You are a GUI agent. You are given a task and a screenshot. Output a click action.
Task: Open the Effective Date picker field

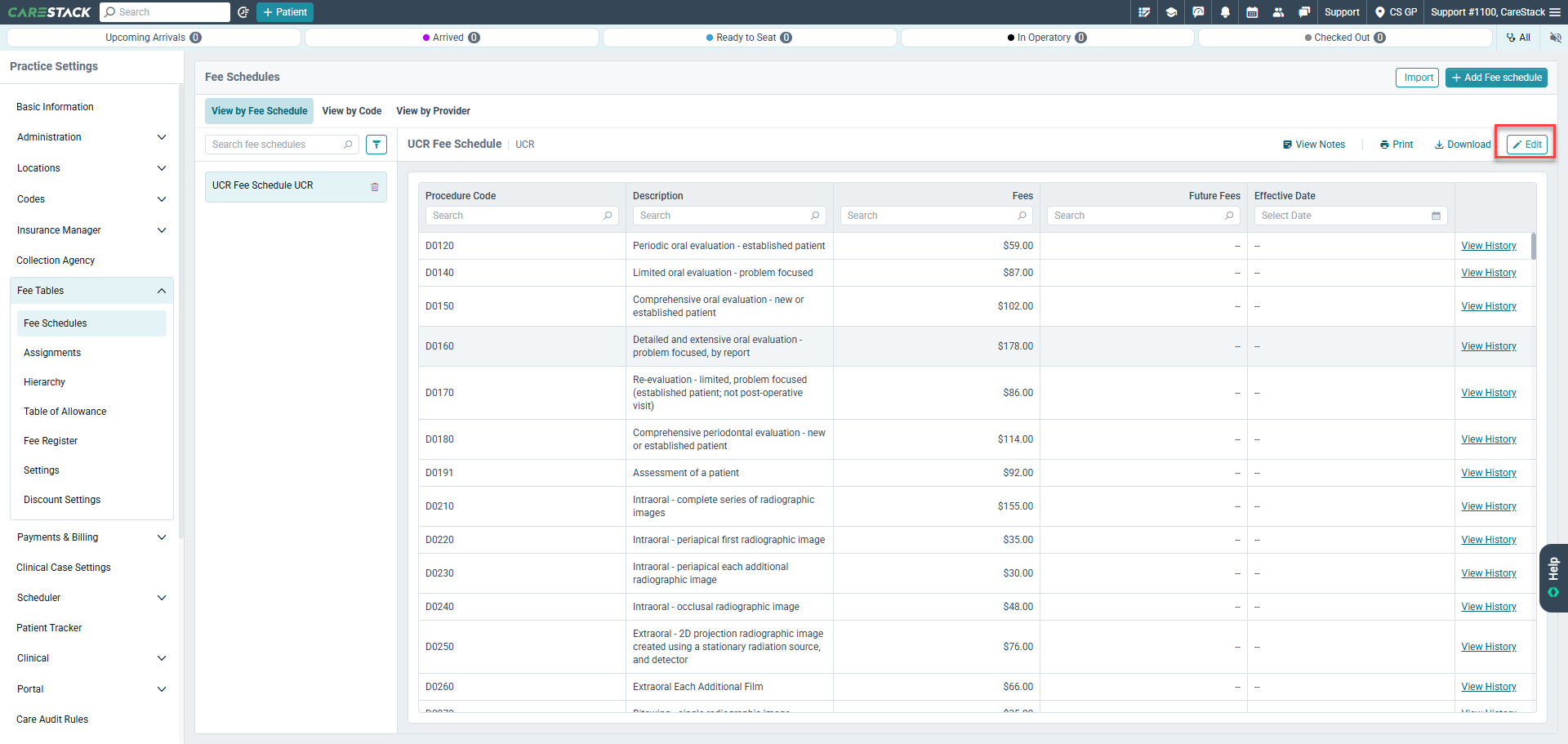[1351, 216]
